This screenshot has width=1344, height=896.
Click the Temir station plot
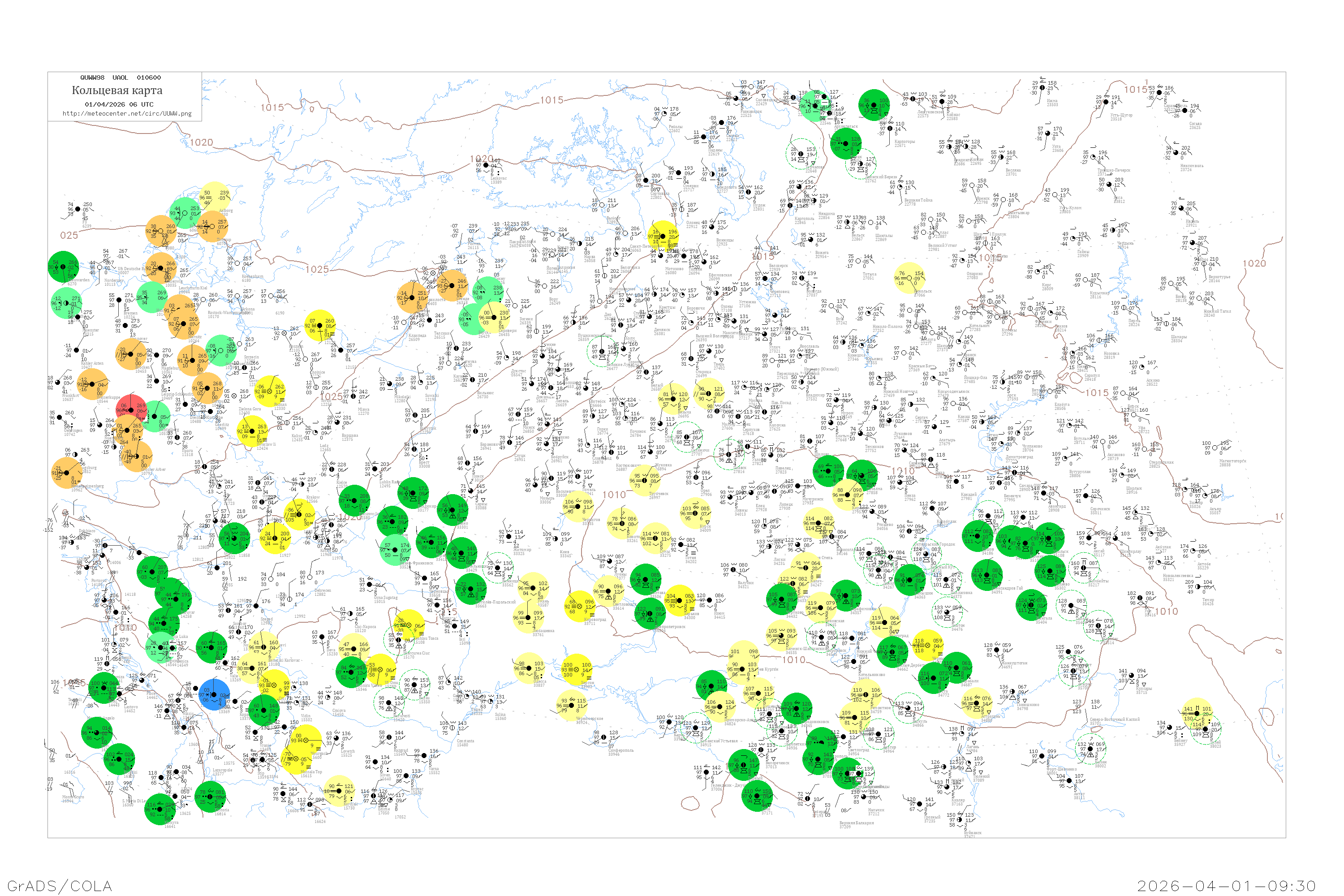pyautogui.click(x=1197, y=587)
